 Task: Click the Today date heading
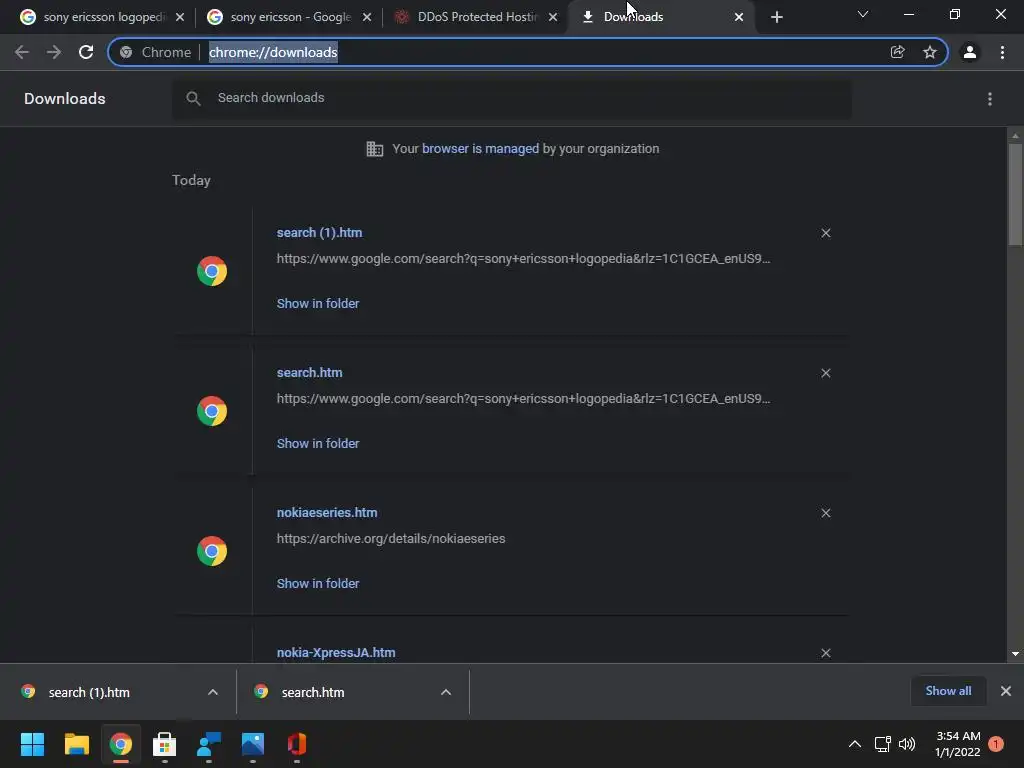191,181
